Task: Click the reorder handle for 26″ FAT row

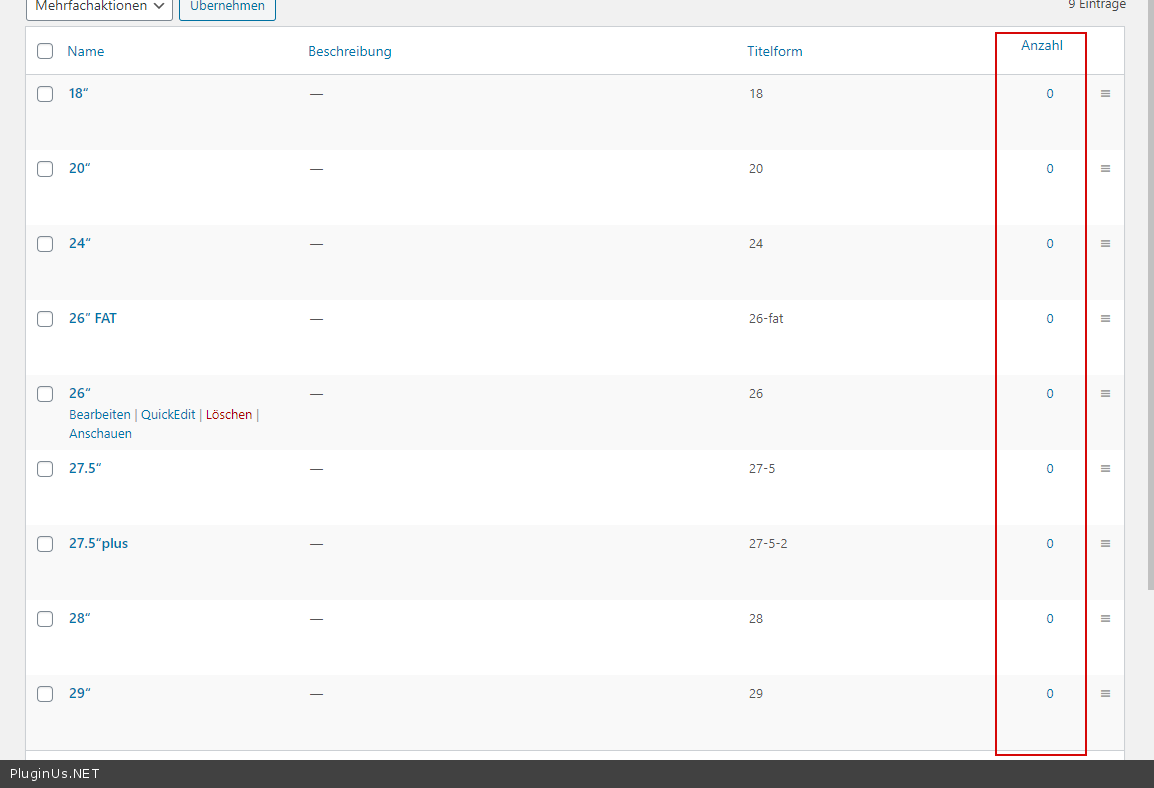Action: 1105,319
